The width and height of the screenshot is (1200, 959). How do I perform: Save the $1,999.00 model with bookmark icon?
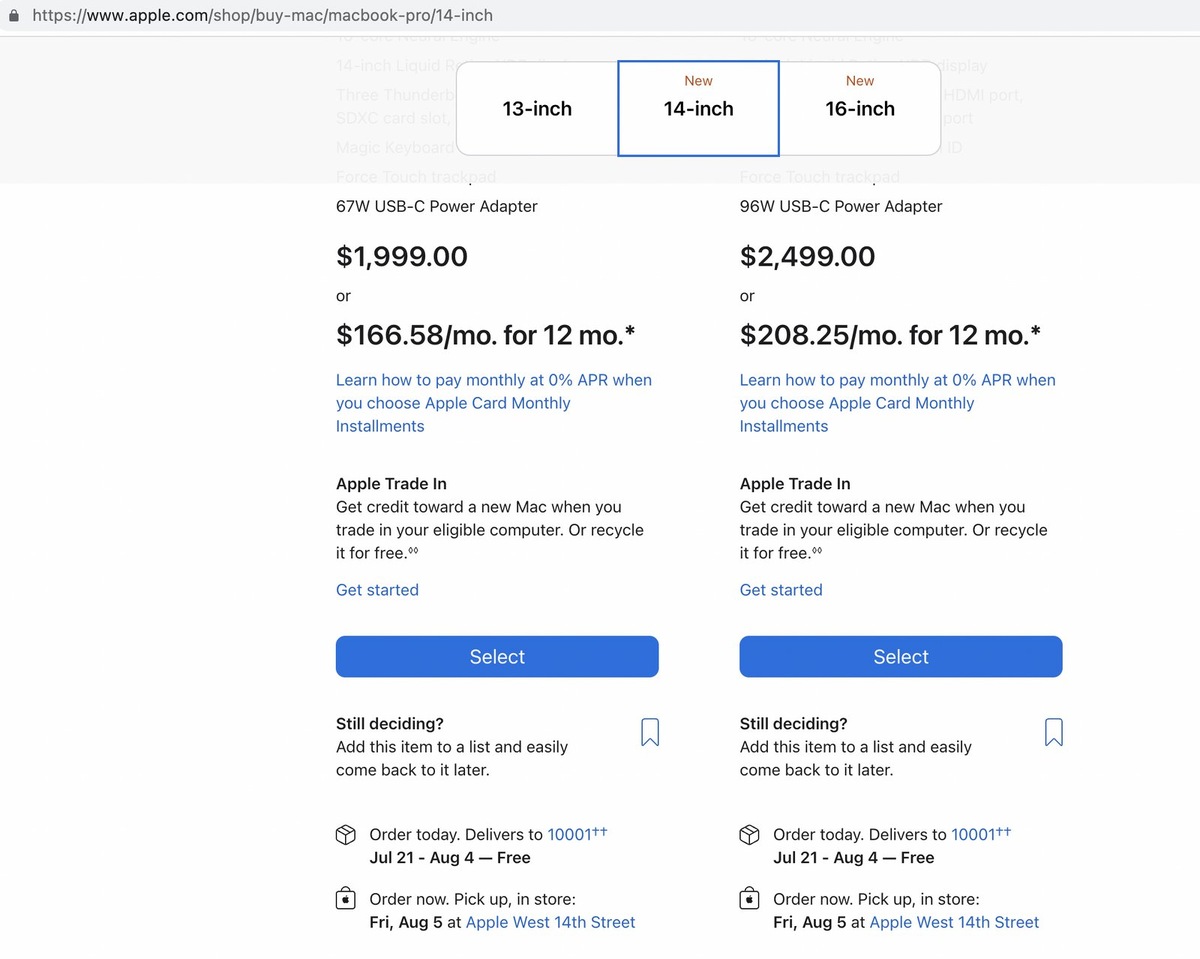[650, 732]
